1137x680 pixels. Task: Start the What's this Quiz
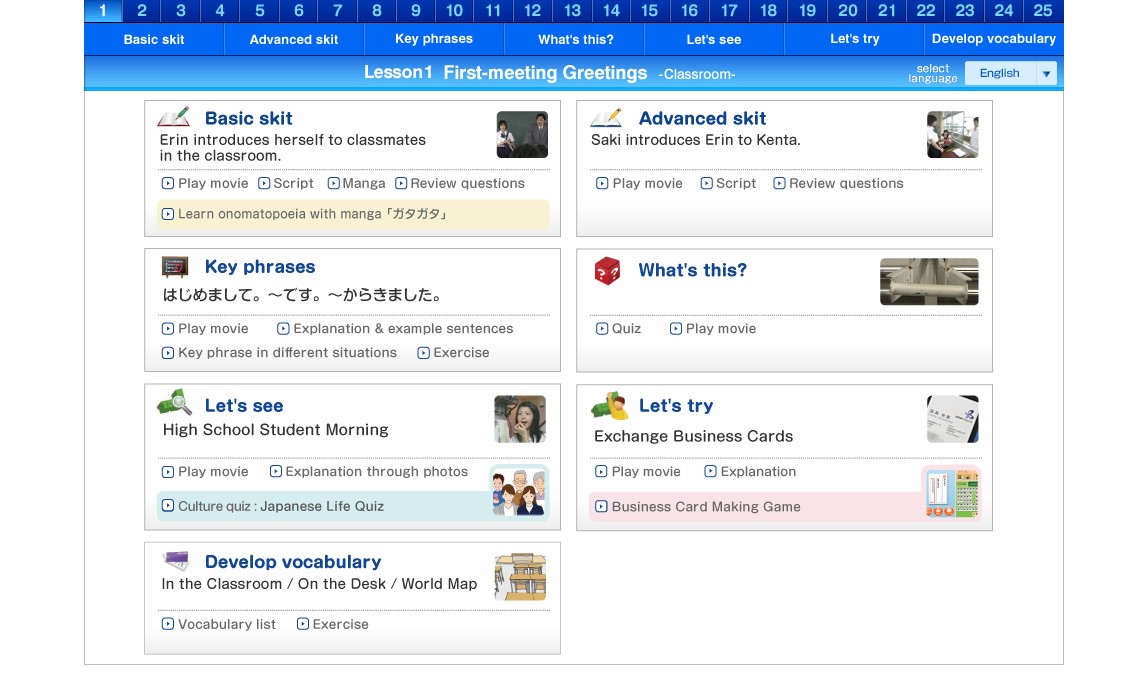tap(619, 328)
